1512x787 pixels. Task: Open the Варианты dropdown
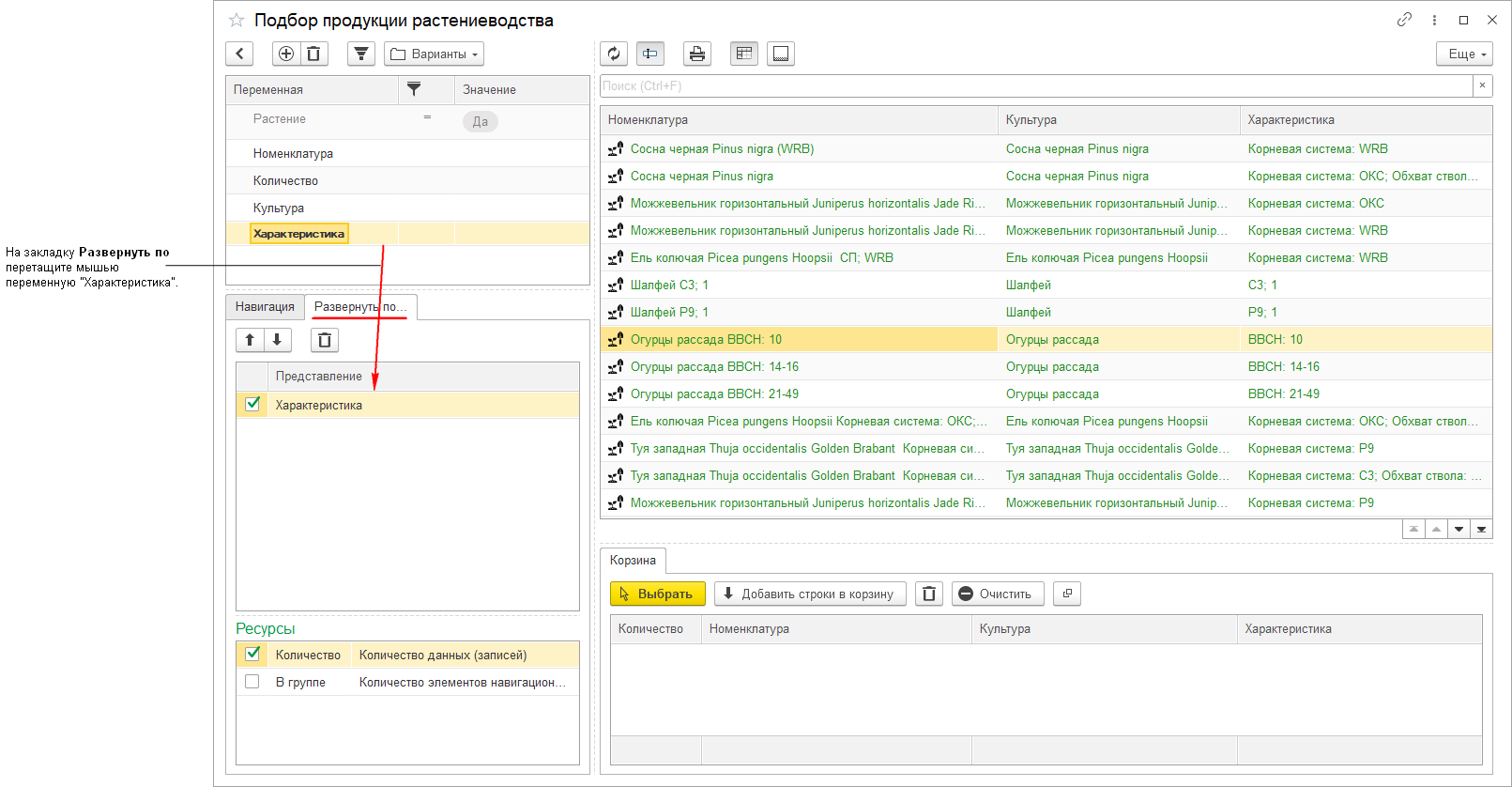click(x=434, y=54)
